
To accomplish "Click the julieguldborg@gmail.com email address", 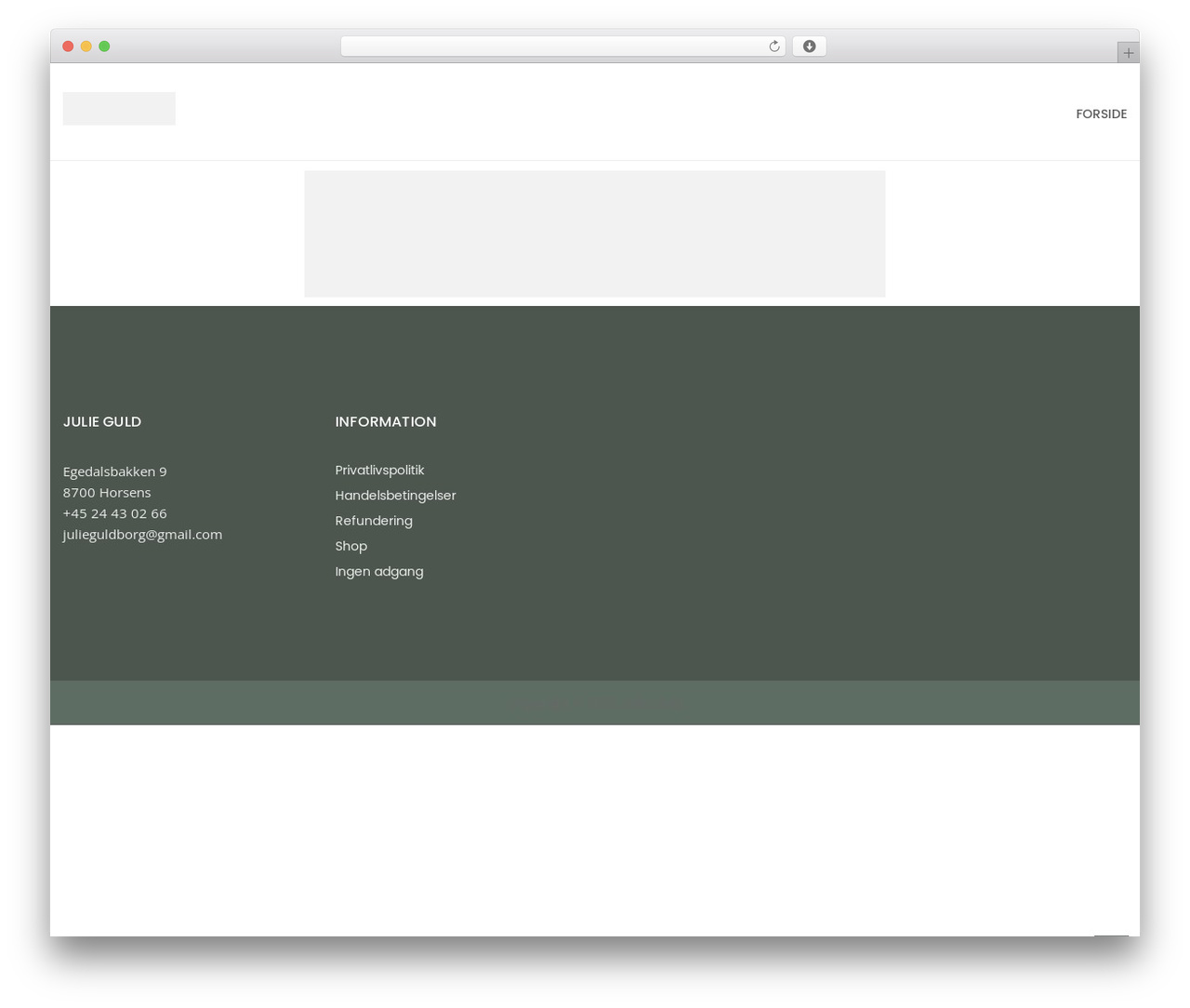I will pos(142,534).
